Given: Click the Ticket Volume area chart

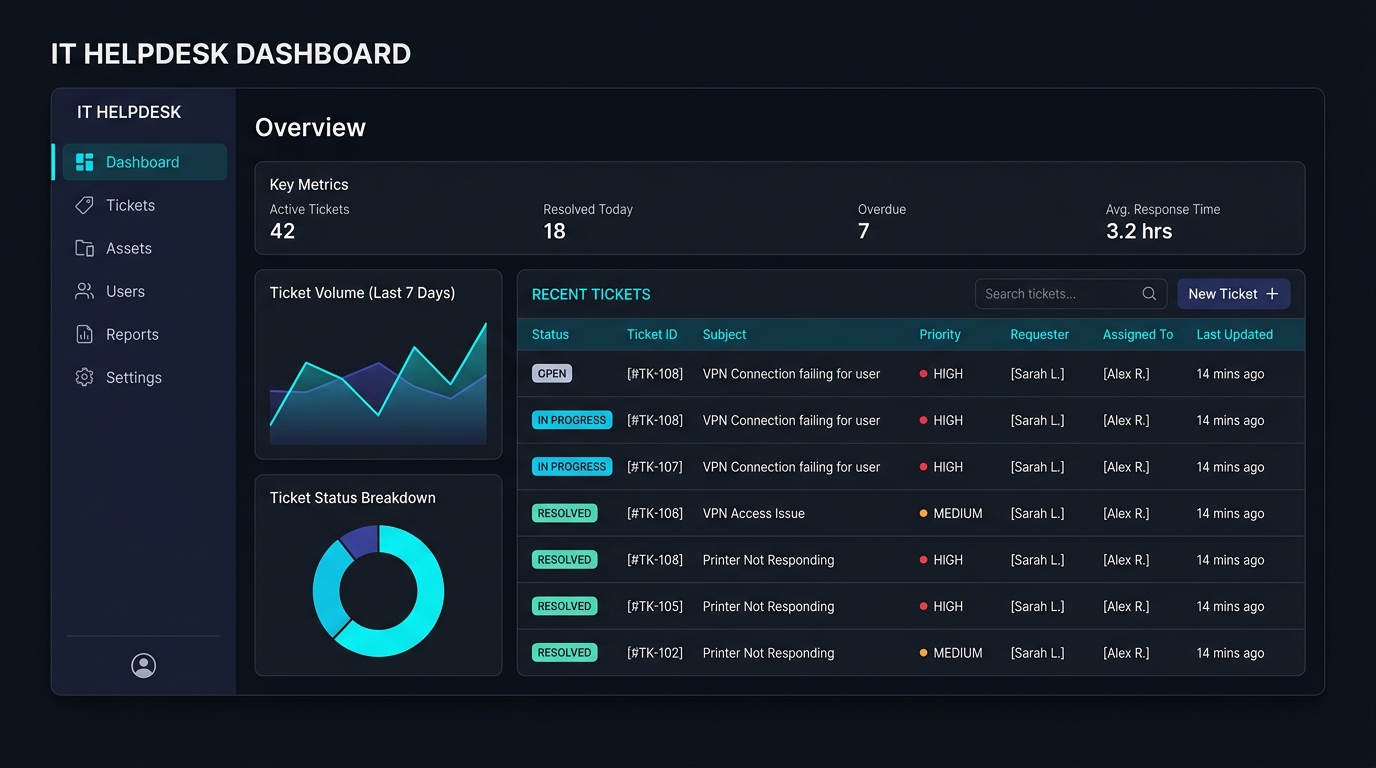Looking at the screenshot, I should click(378, 383).
